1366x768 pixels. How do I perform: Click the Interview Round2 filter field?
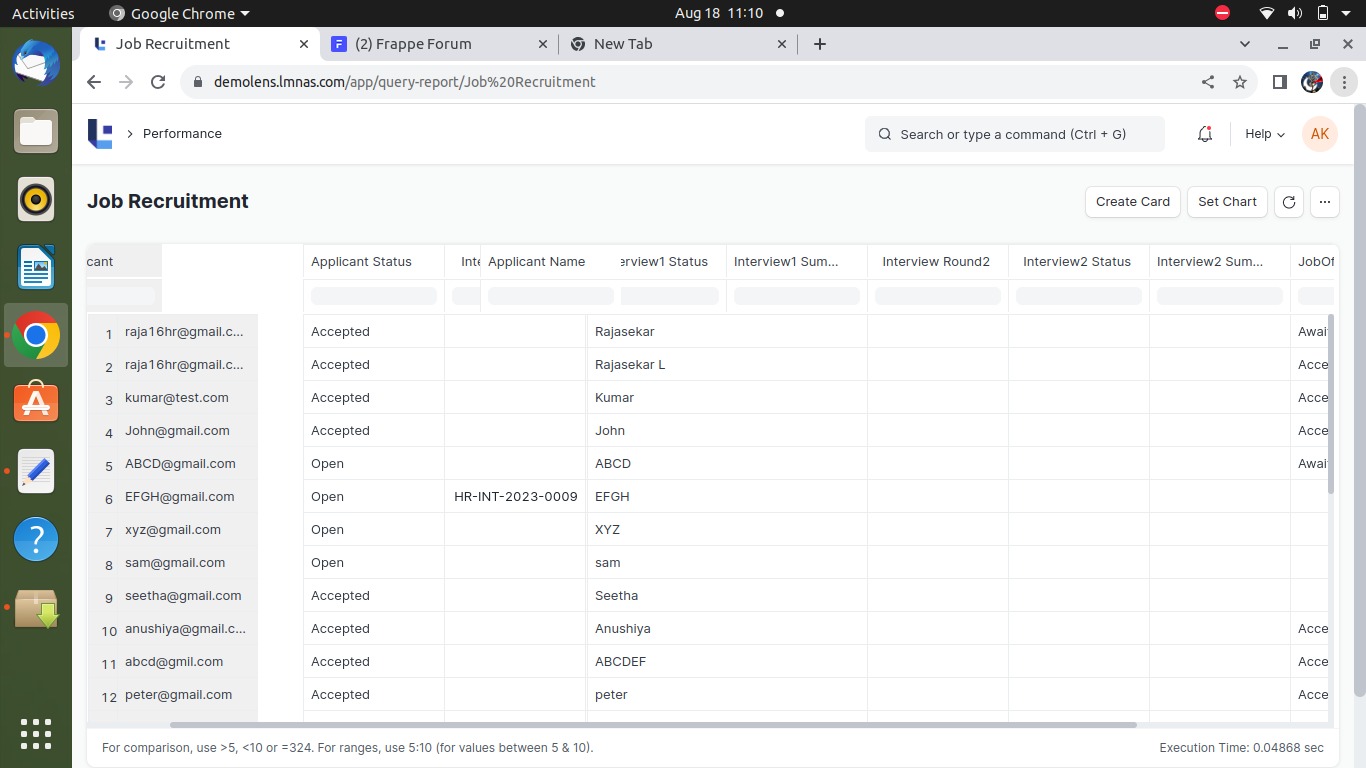click(x=938, y=296)
